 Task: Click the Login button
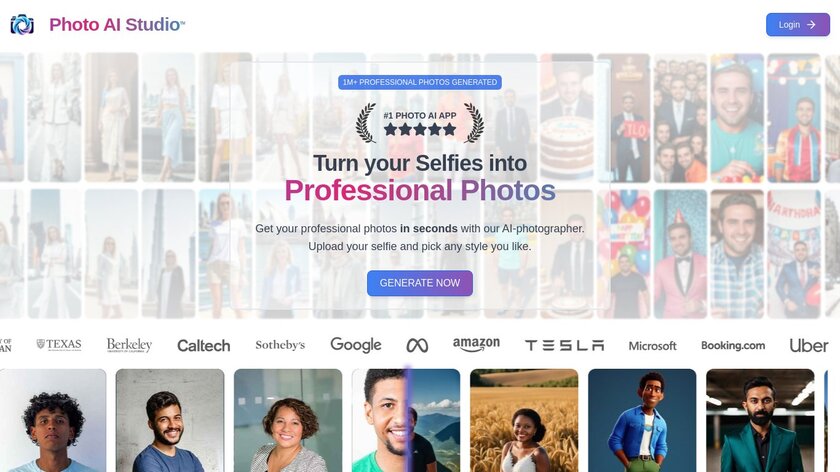point(798,25)
